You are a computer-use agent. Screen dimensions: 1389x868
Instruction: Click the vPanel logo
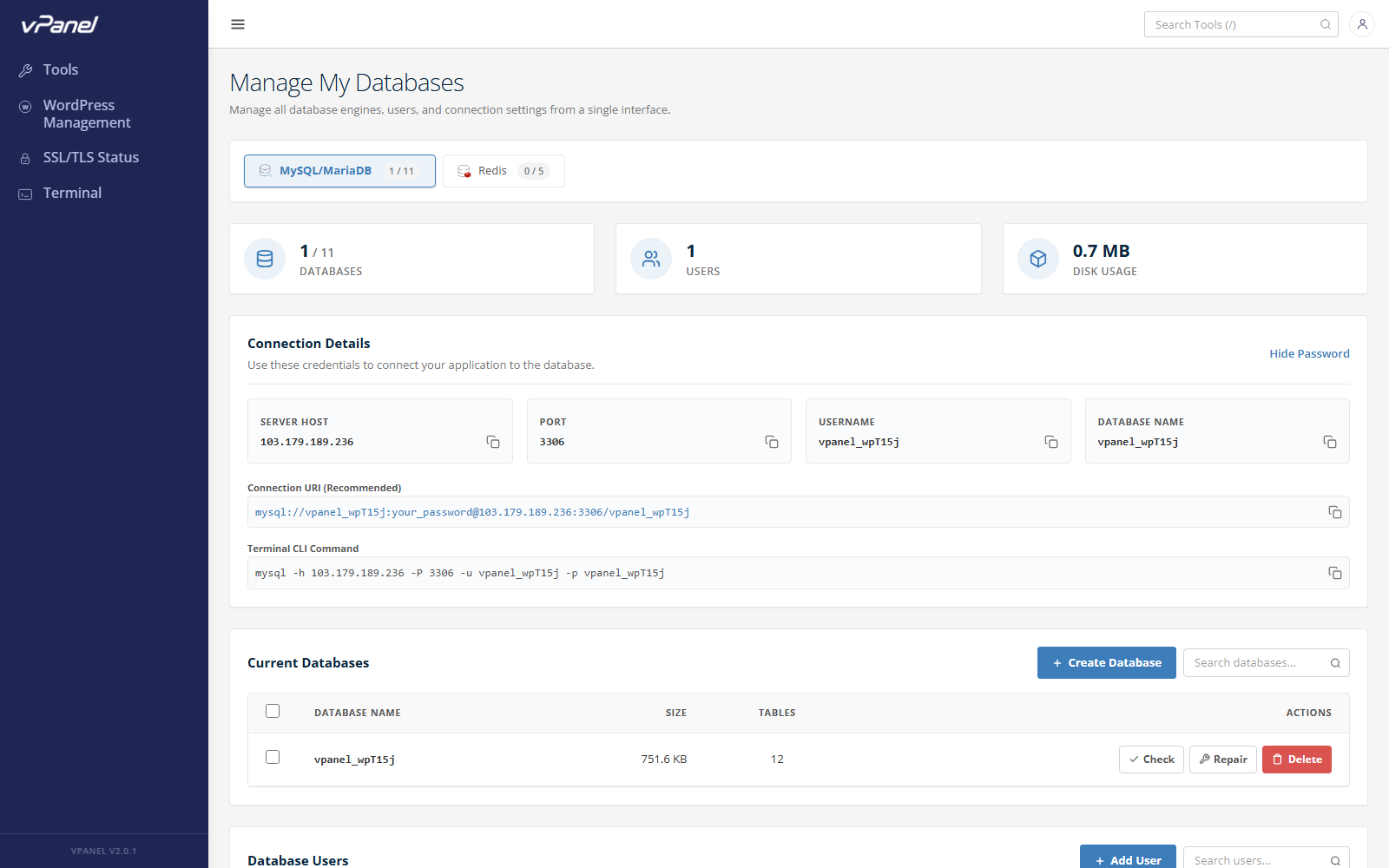click(60, 24)
